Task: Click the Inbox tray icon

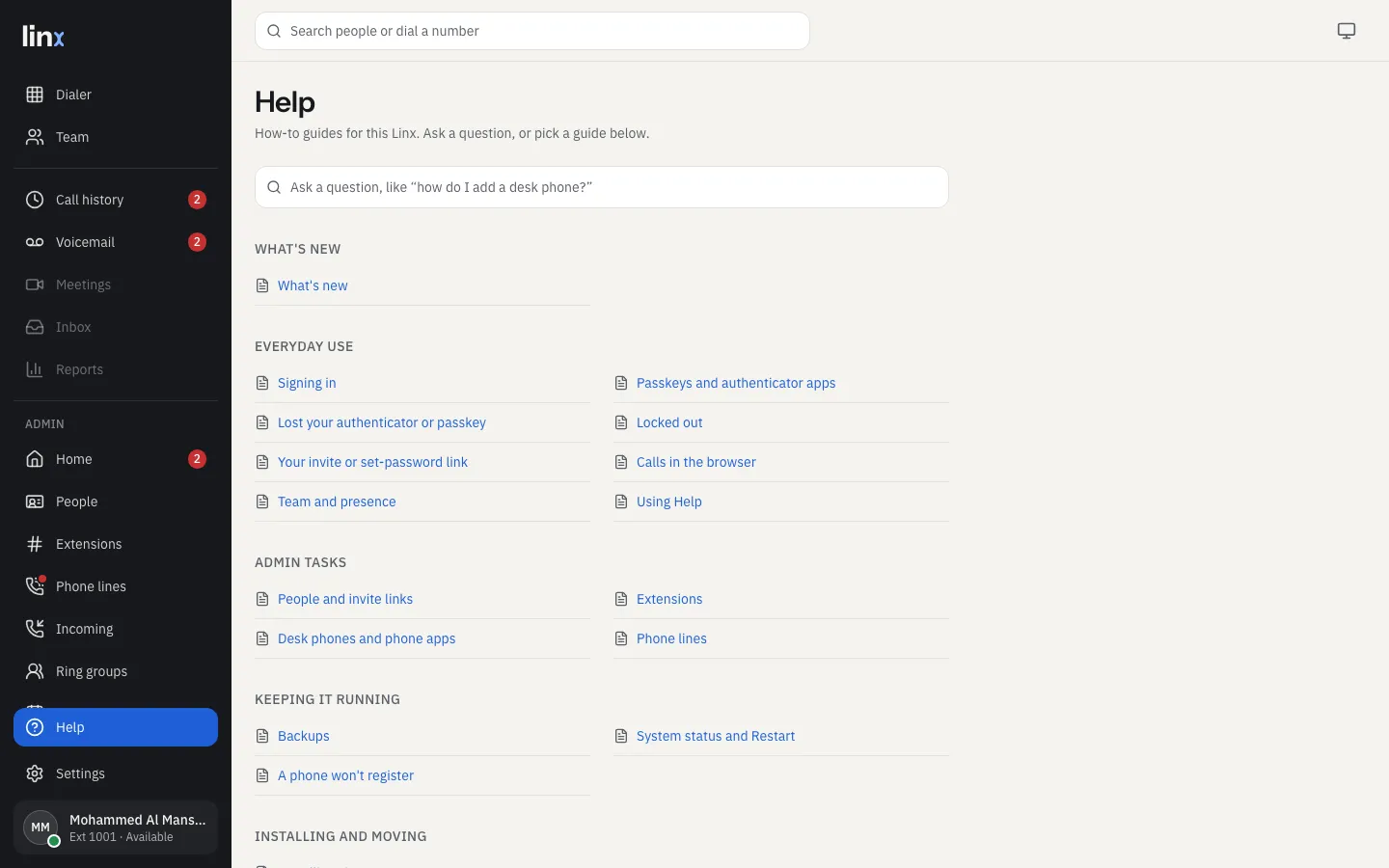Action: tap(35, 327)
